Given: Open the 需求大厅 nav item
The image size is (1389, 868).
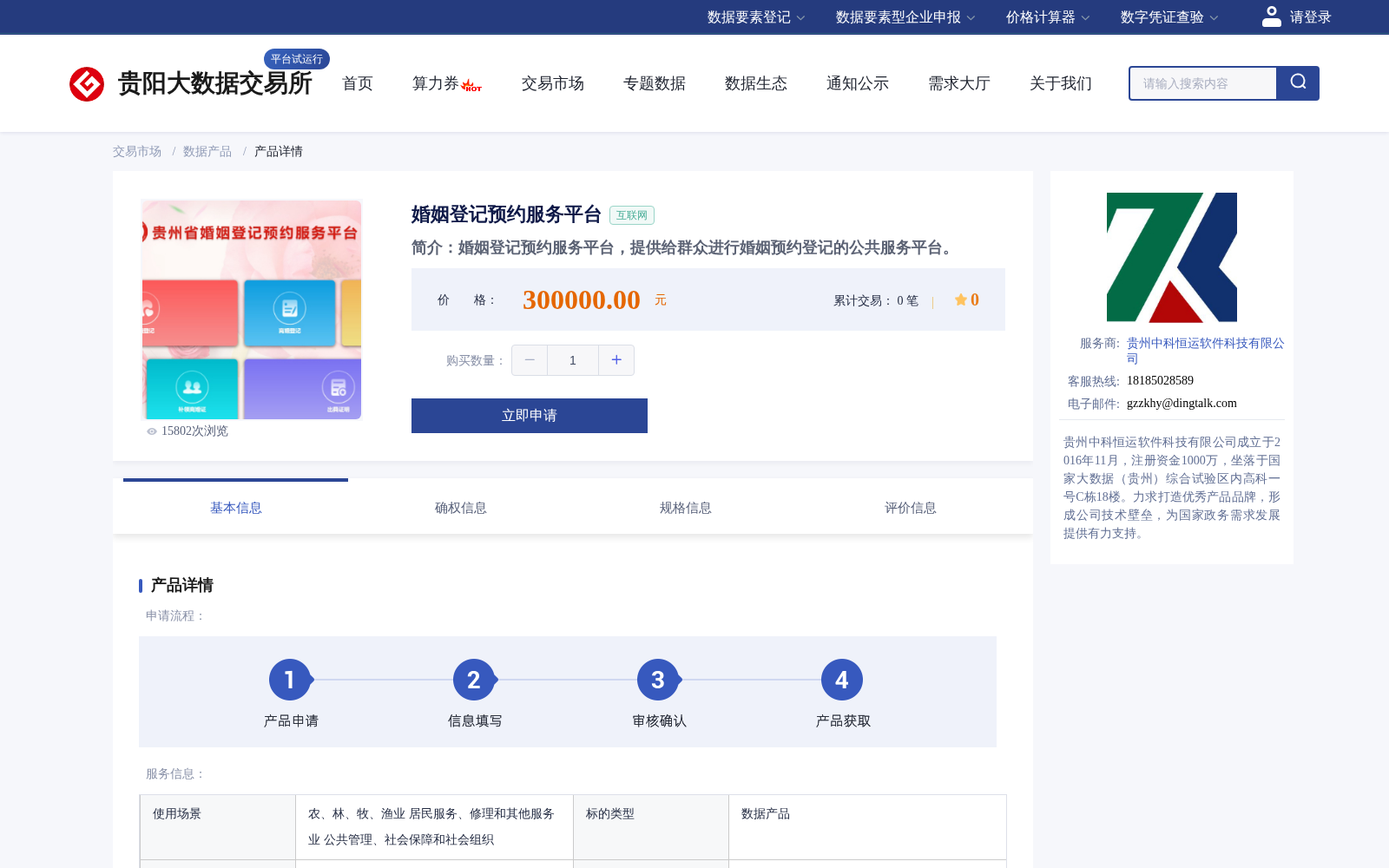Looking at the screenshot, I should [x=959, y=83].
